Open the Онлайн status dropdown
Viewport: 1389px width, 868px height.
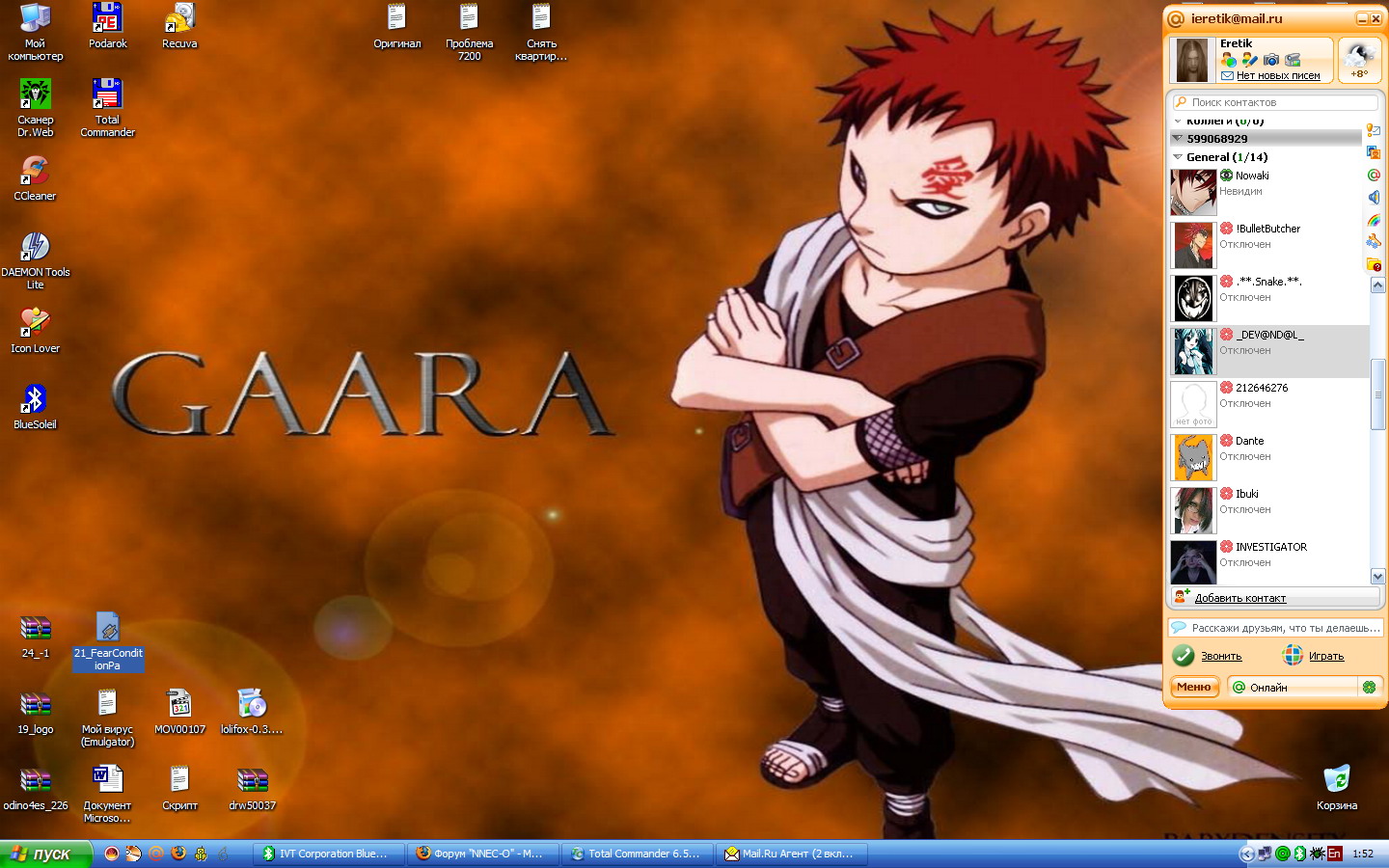(1293, 688)
